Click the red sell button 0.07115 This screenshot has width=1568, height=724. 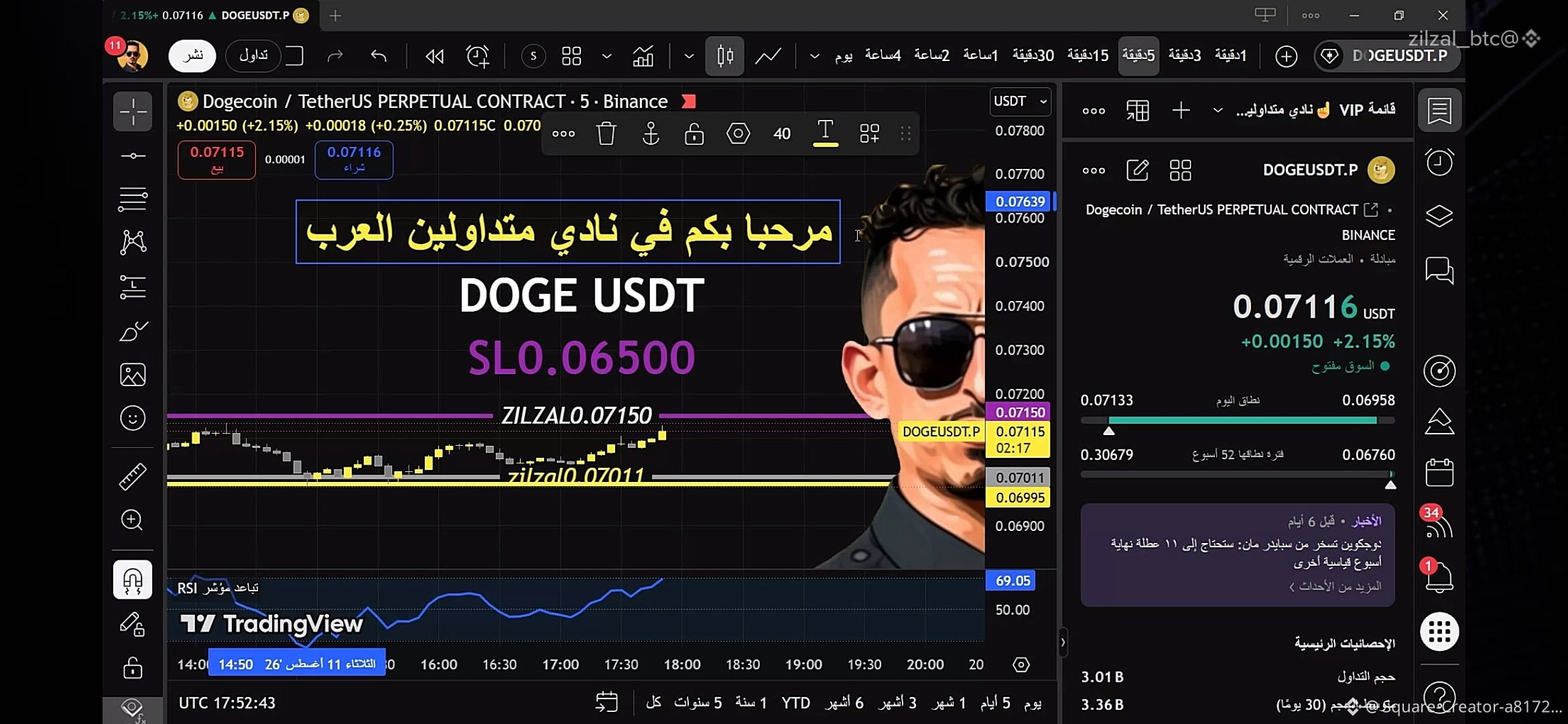click(x=216, y=160)
